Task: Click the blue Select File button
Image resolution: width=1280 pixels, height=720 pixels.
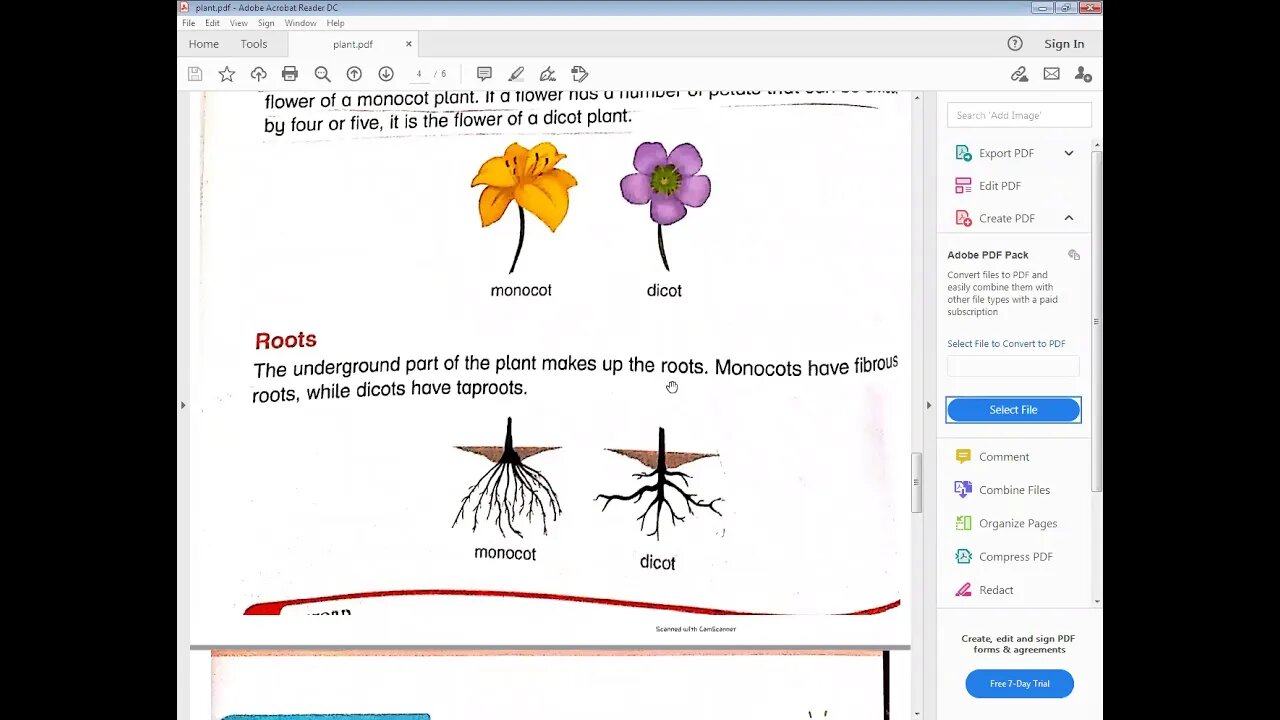Action: click(x=1013, y=410)
